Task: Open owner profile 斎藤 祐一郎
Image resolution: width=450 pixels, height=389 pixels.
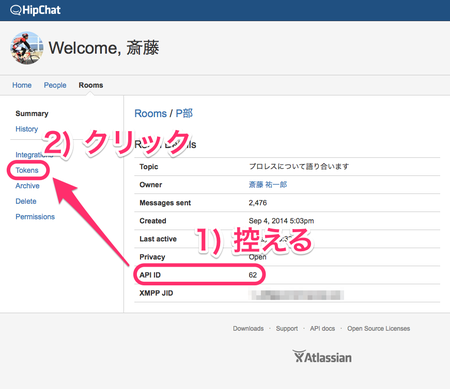Action: point(268,185)
